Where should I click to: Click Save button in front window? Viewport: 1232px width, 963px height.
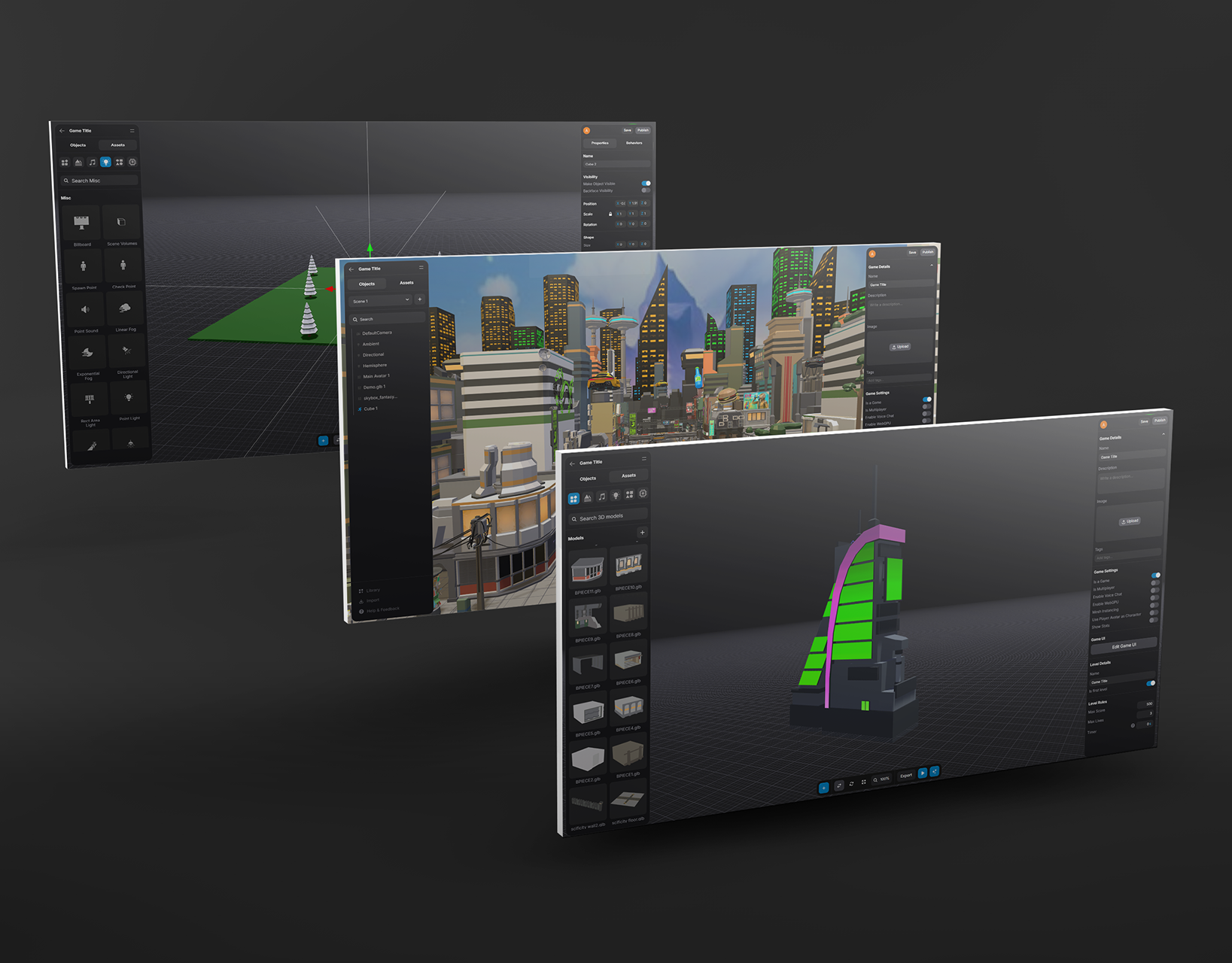[x=1144, y=421]
